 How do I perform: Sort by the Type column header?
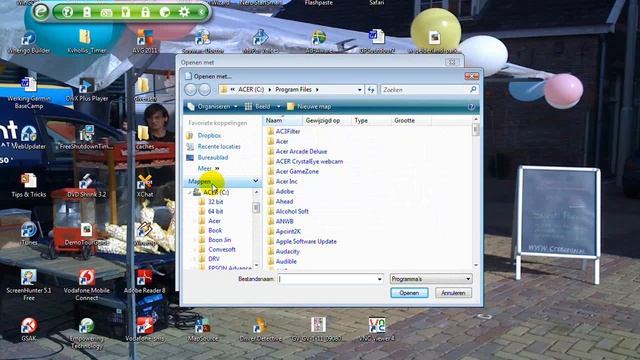(371, 120)
